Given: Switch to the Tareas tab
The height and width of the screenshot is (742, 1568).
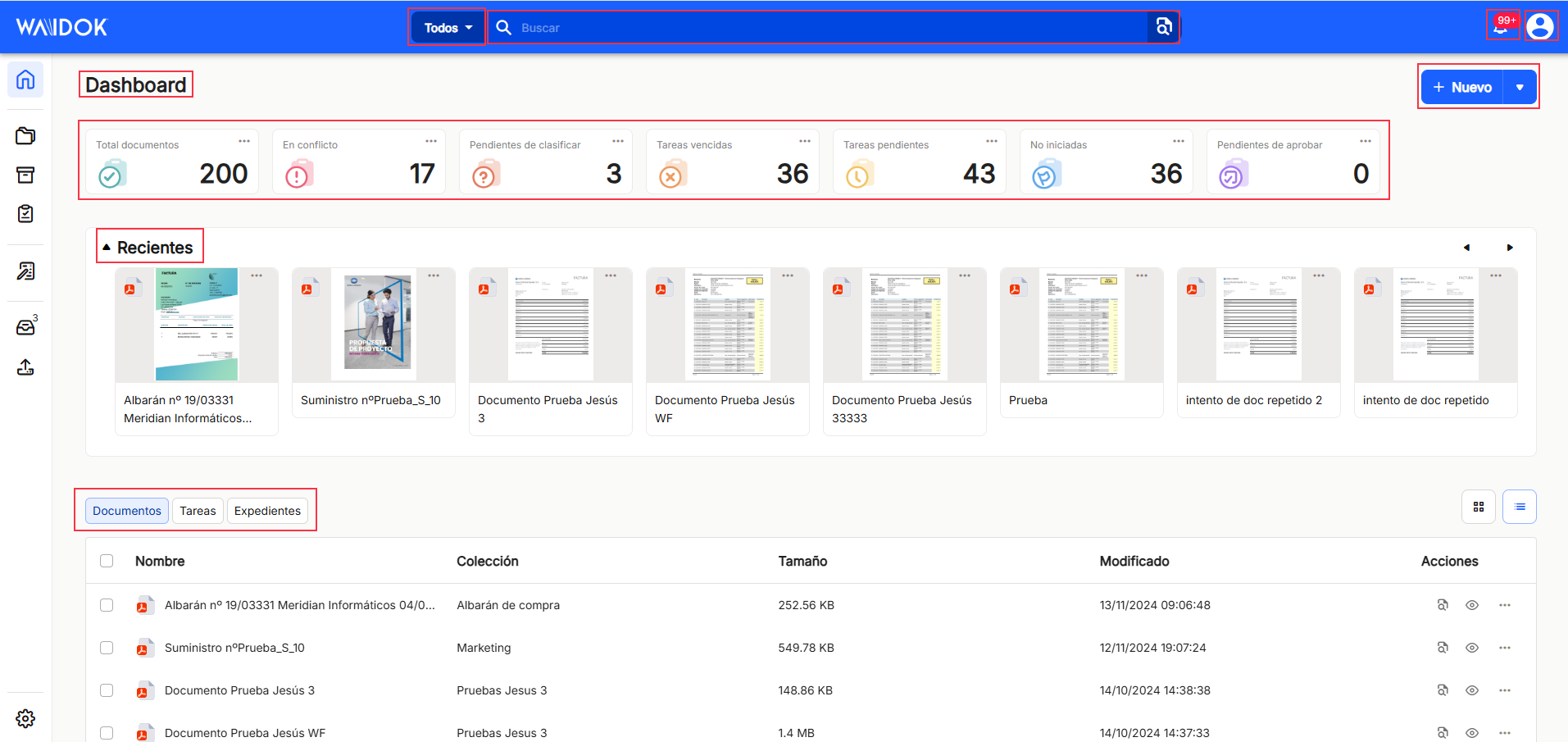Looking at the screenshot, I should tap(198, 511).
